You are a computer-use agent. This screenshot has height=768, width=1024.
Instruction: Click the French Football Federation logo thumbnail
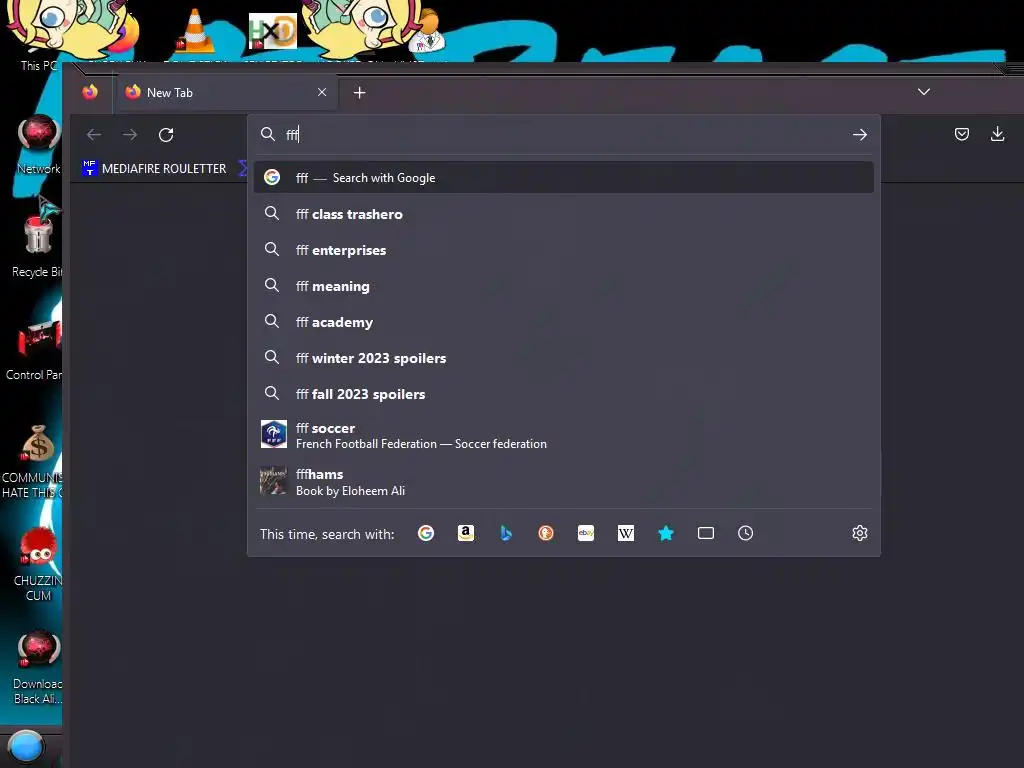point(274,434)
